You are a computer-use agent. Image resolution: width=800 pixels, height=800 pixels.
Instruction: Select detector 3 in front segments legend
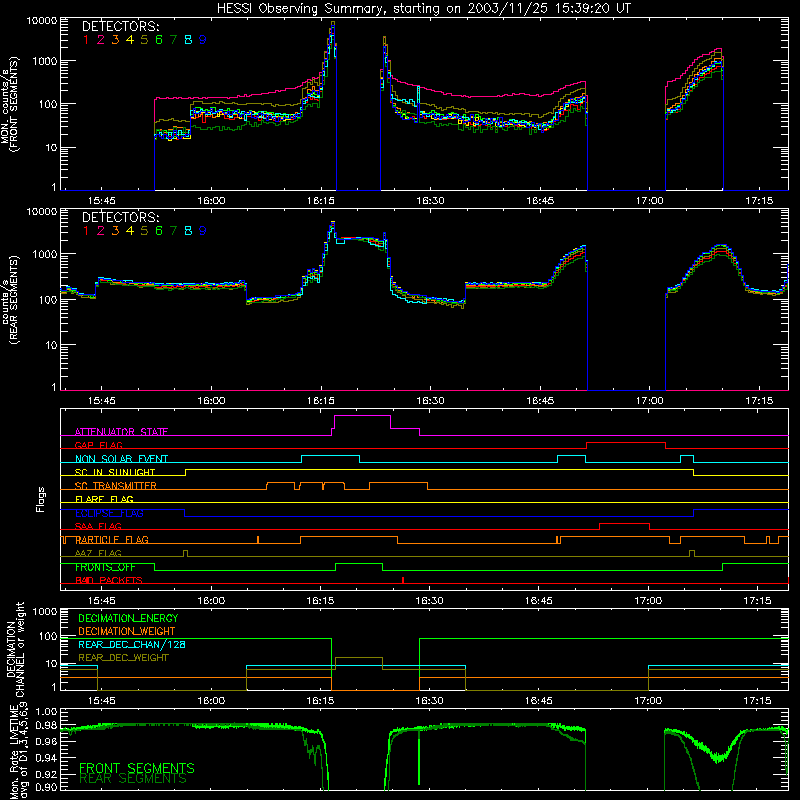click(x=115, y=40)
